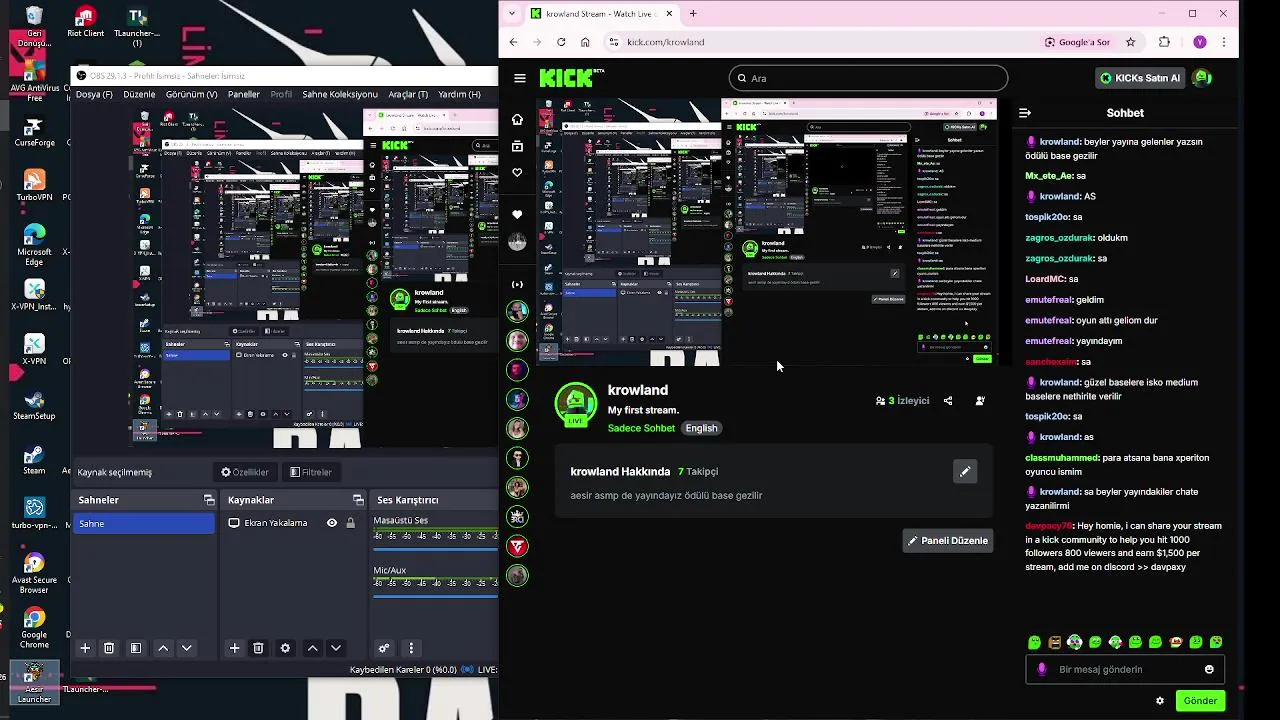Open Ses Karıştırıcı three-dot menu

(411, 648)
